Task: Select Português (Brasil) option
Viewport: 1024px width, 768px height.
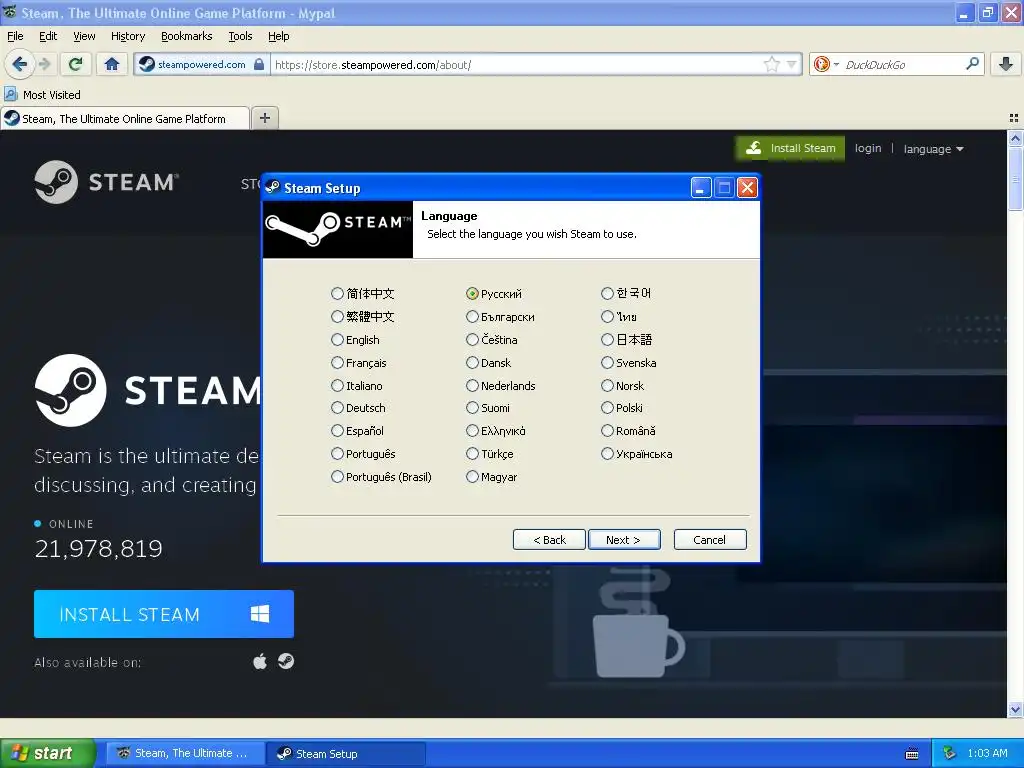Action: (381, 477)
